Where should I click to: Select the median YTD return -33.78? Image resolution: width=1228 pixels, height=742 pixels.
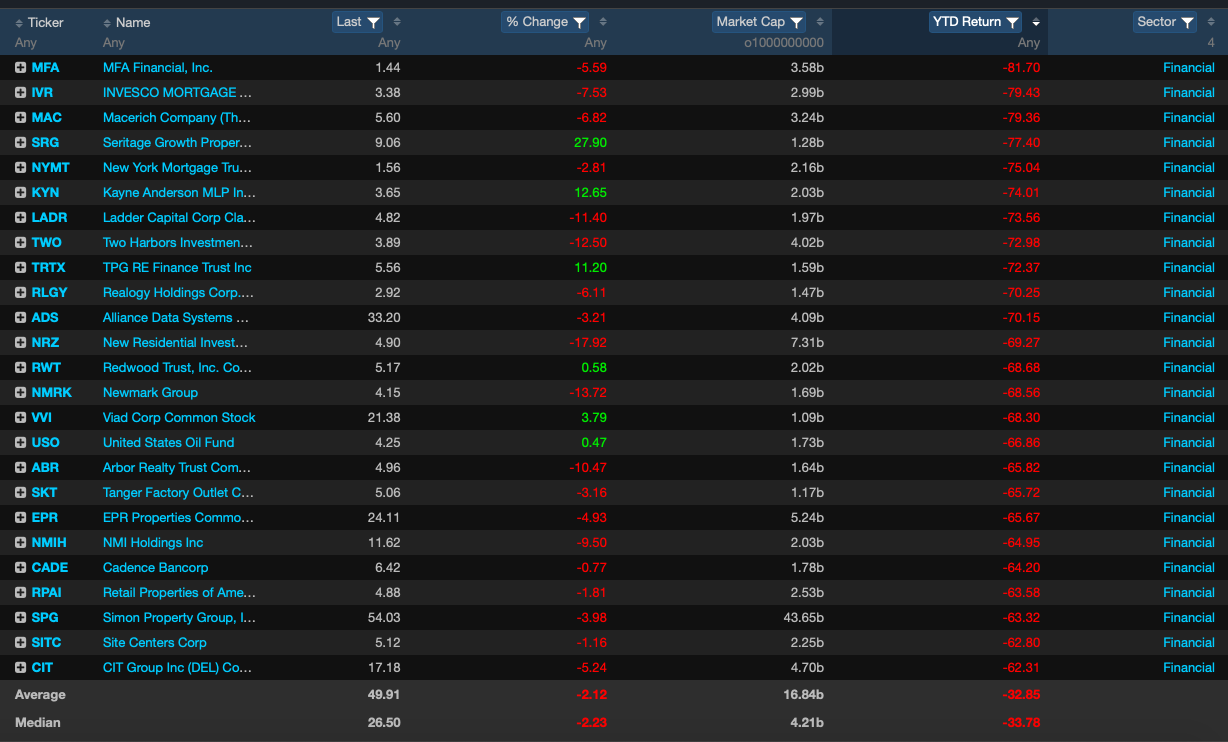tap(1021, 722)
